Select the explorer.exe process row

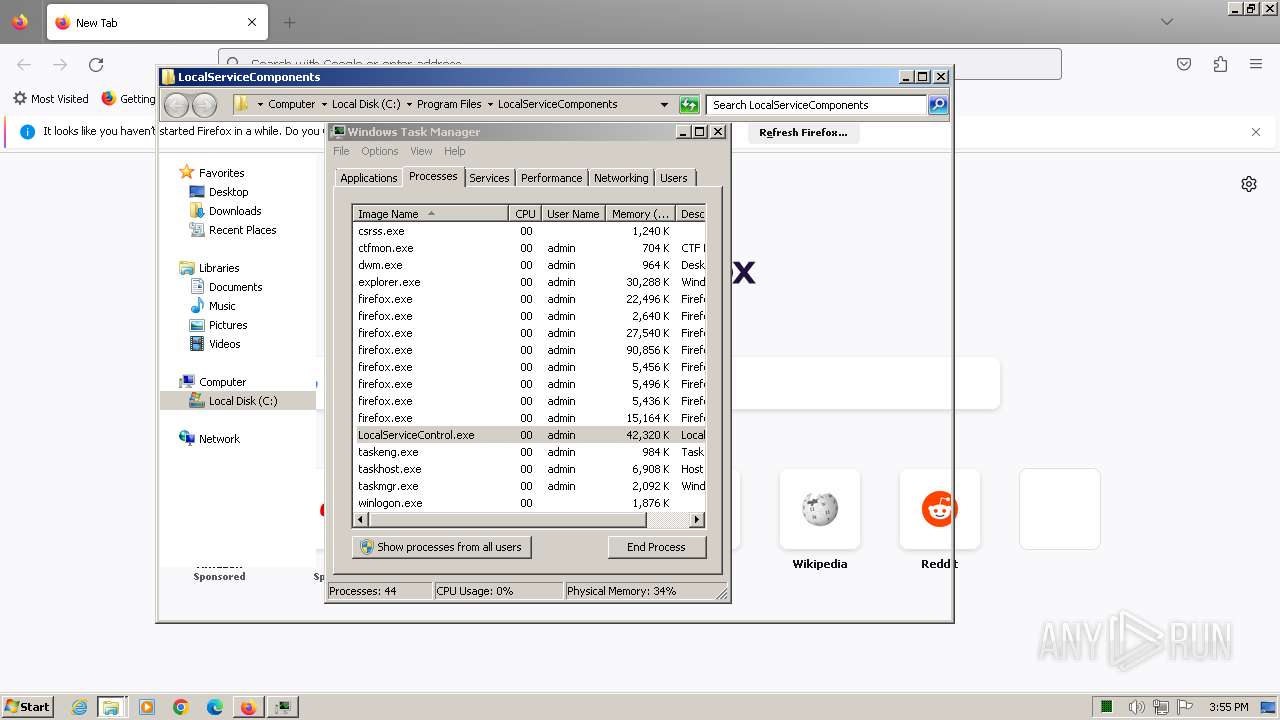(x=530, y=282)
